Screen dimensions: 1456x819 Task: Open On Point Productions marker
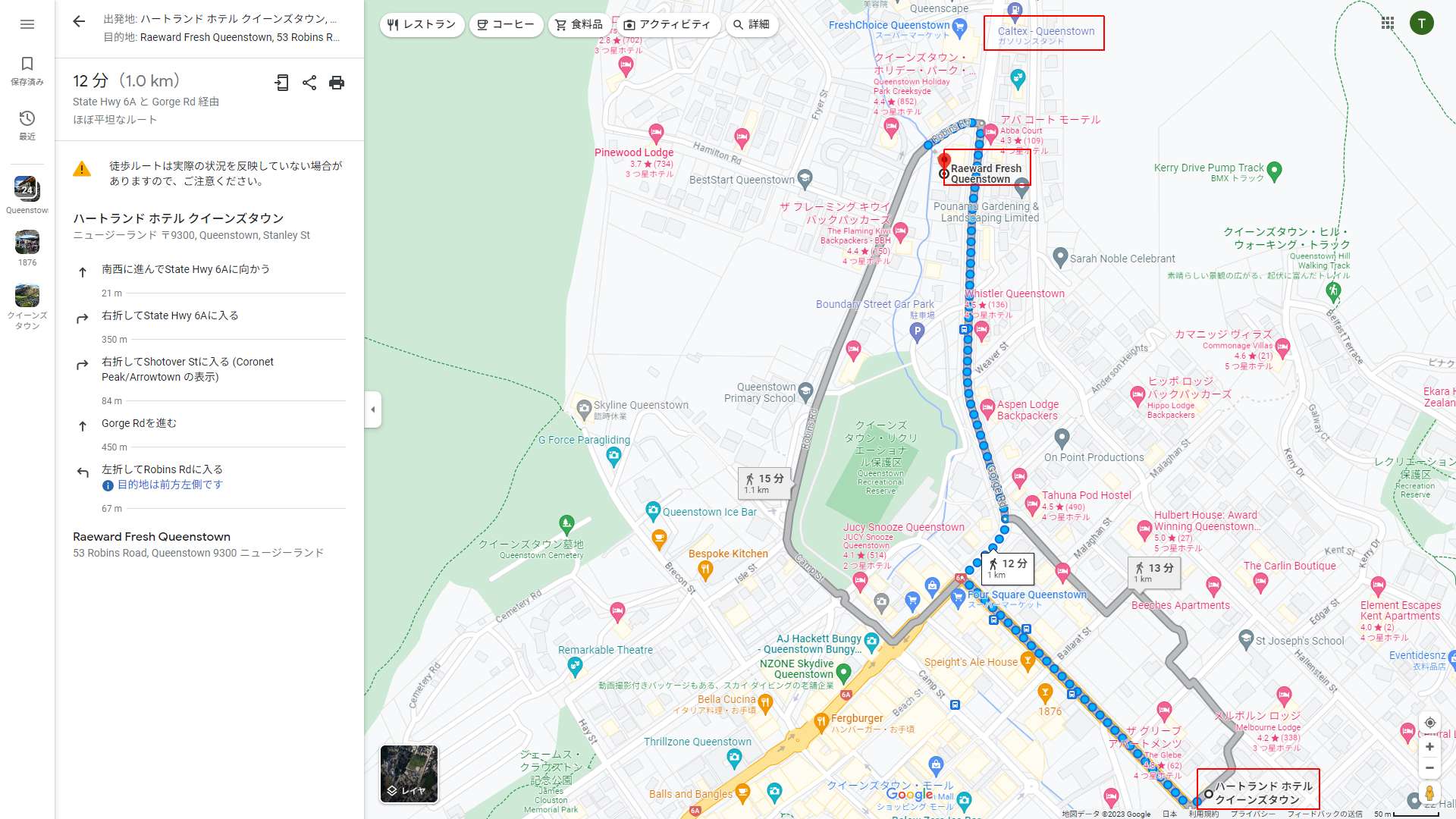[x=1062, y=438]
